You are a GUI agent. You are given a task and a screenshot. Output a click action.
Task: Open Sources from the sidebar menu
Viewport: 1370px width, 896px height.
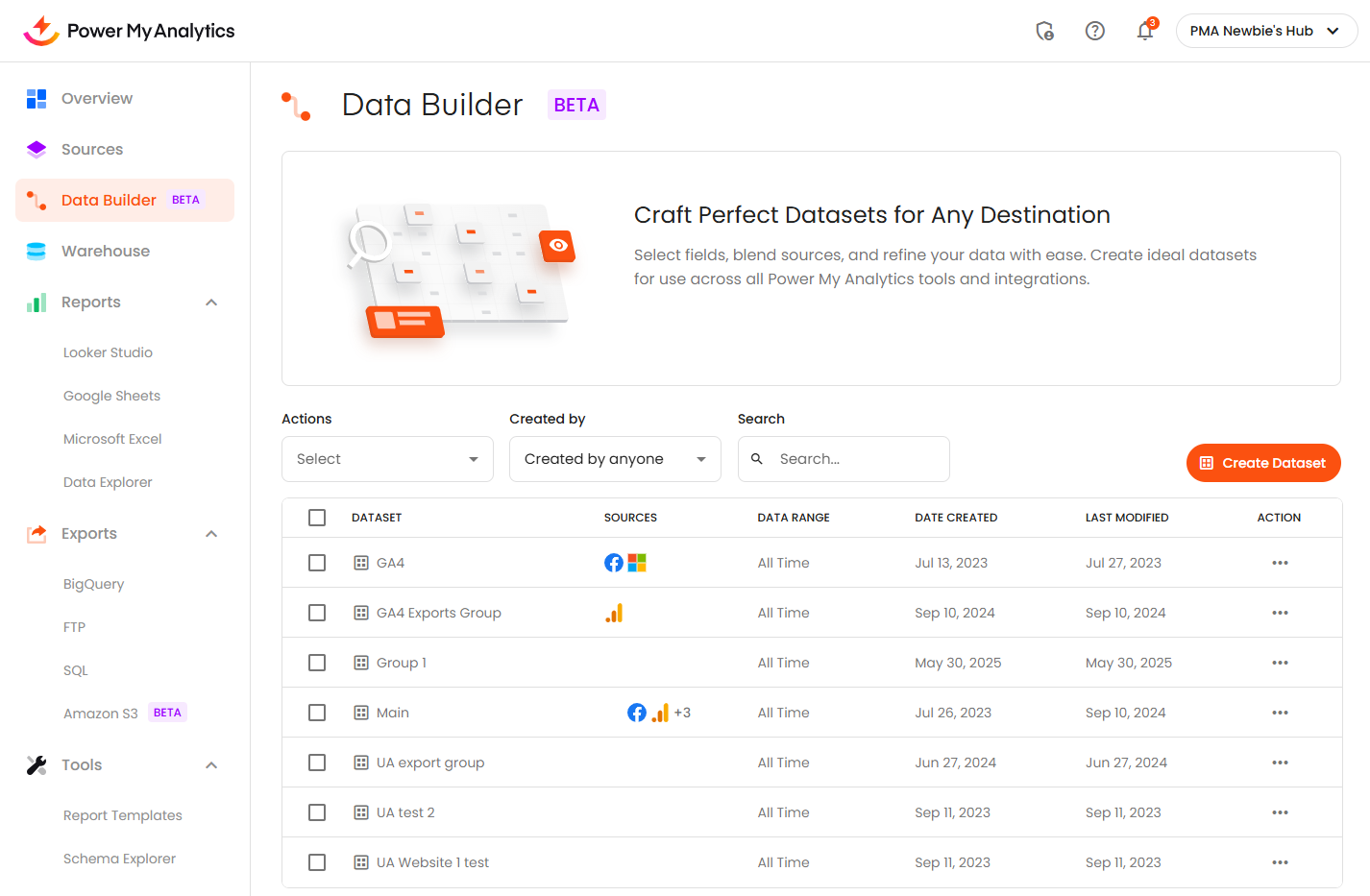click(92, 150)
